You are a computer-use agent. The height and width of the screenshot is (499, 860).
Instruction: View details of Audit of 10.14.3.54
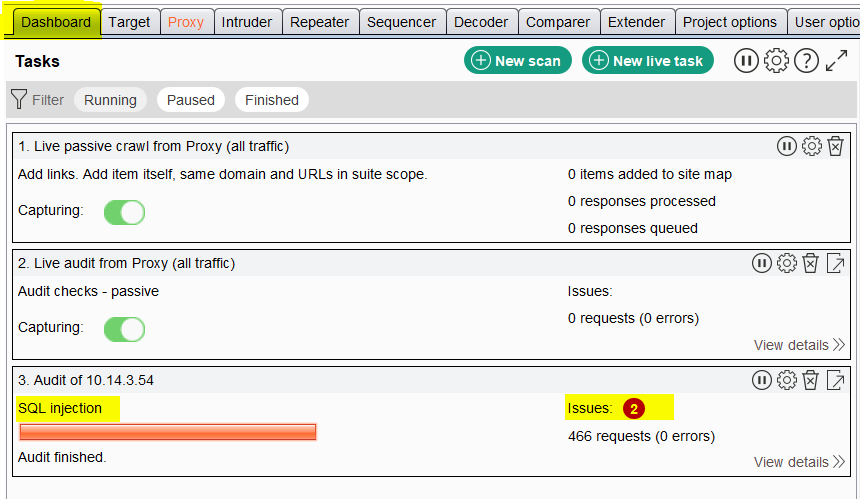pos(799,462)
